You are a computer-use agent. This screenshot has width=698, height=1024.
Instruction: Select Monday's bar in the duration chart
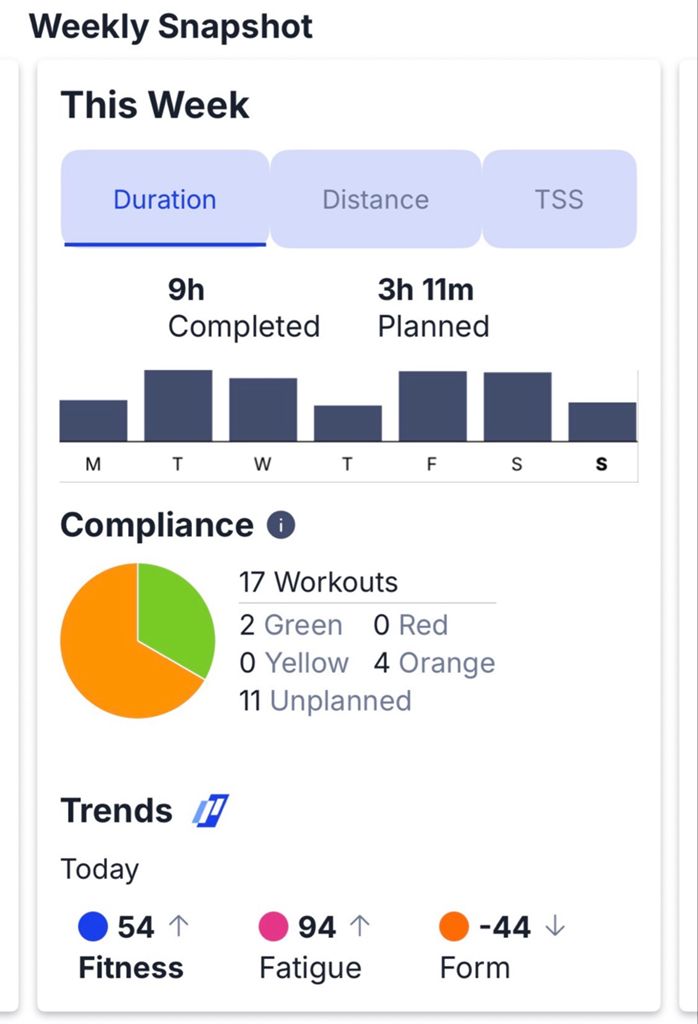coord(93,420)
